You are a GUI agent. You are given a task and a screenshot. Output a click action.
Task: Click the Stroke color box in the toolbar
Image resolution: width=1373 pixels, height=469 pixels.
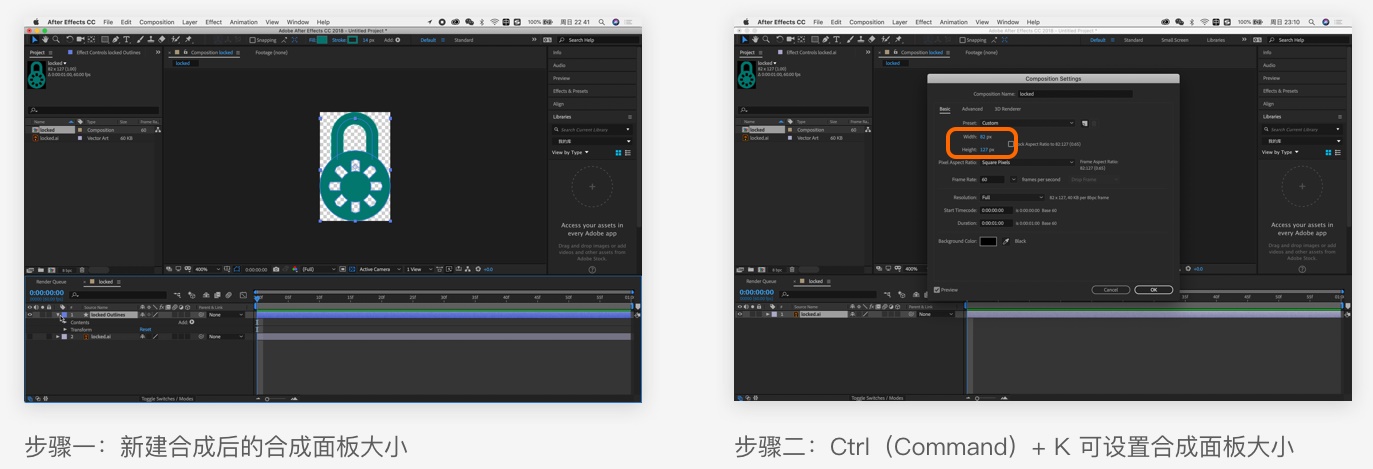click(x=352, y=40)
